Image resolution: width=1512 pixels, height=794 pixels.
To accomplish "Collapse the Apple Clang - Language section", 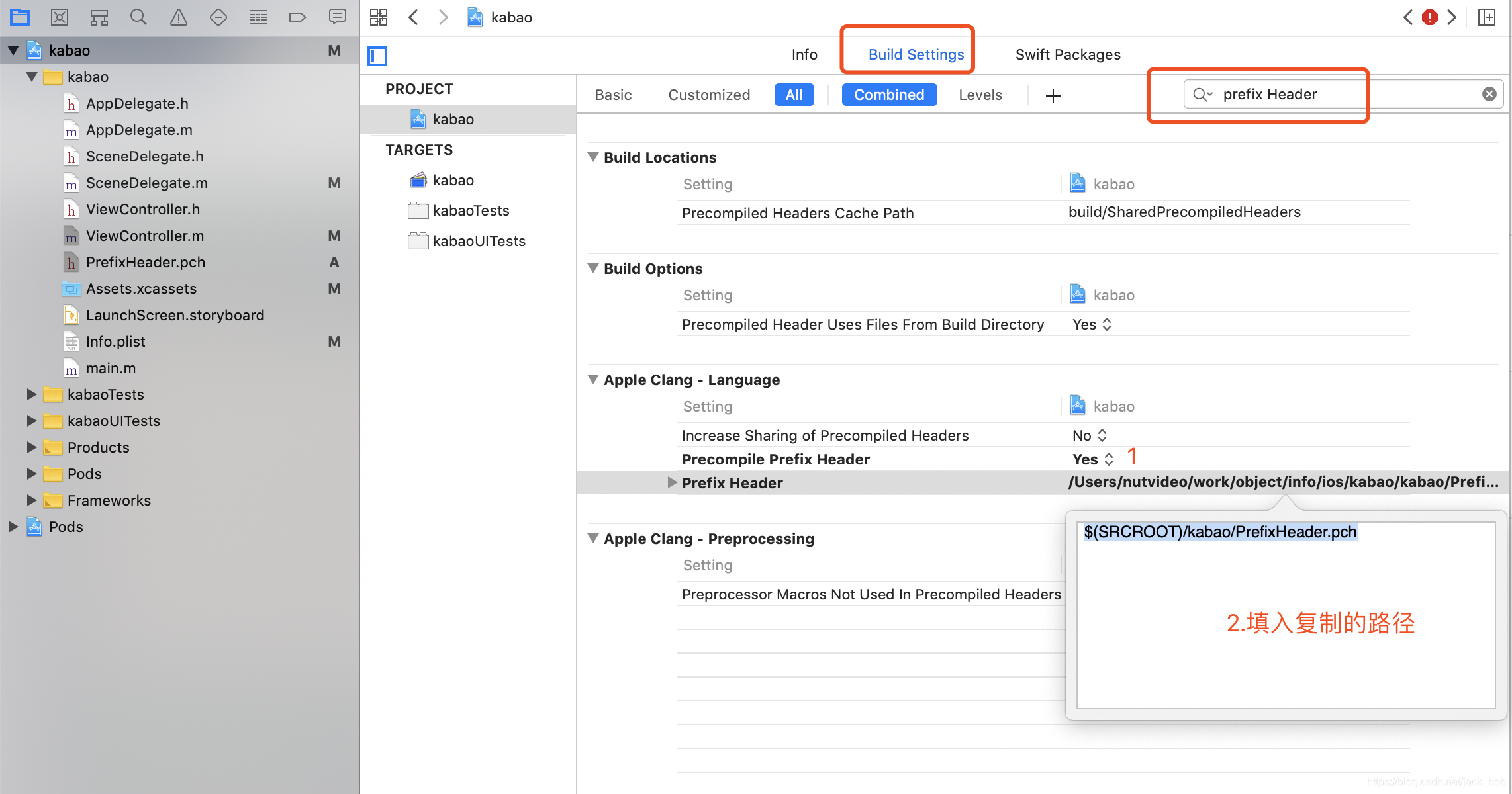I will click(x=594, y=380).
